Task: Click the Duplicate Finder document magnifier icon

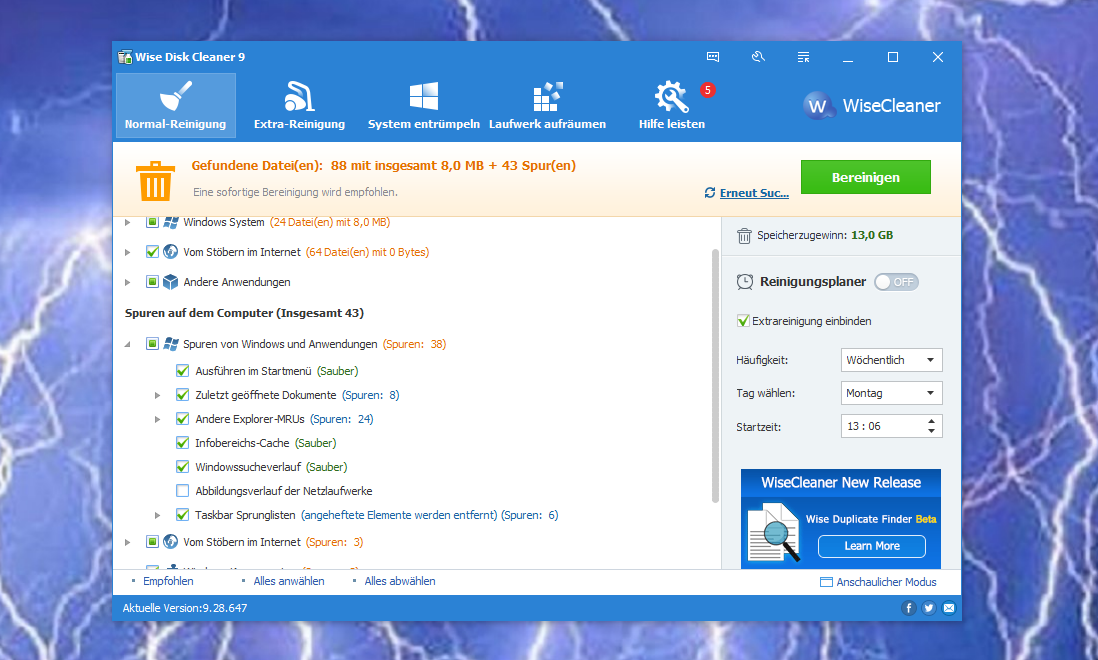Action: coord(773,533)
